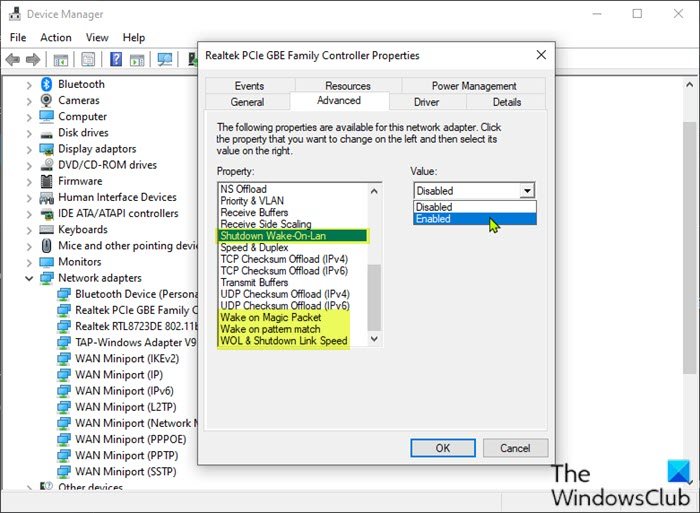Switch to the Details tab
This screenshot has width=700, height=513.
[x=506, y=102]
